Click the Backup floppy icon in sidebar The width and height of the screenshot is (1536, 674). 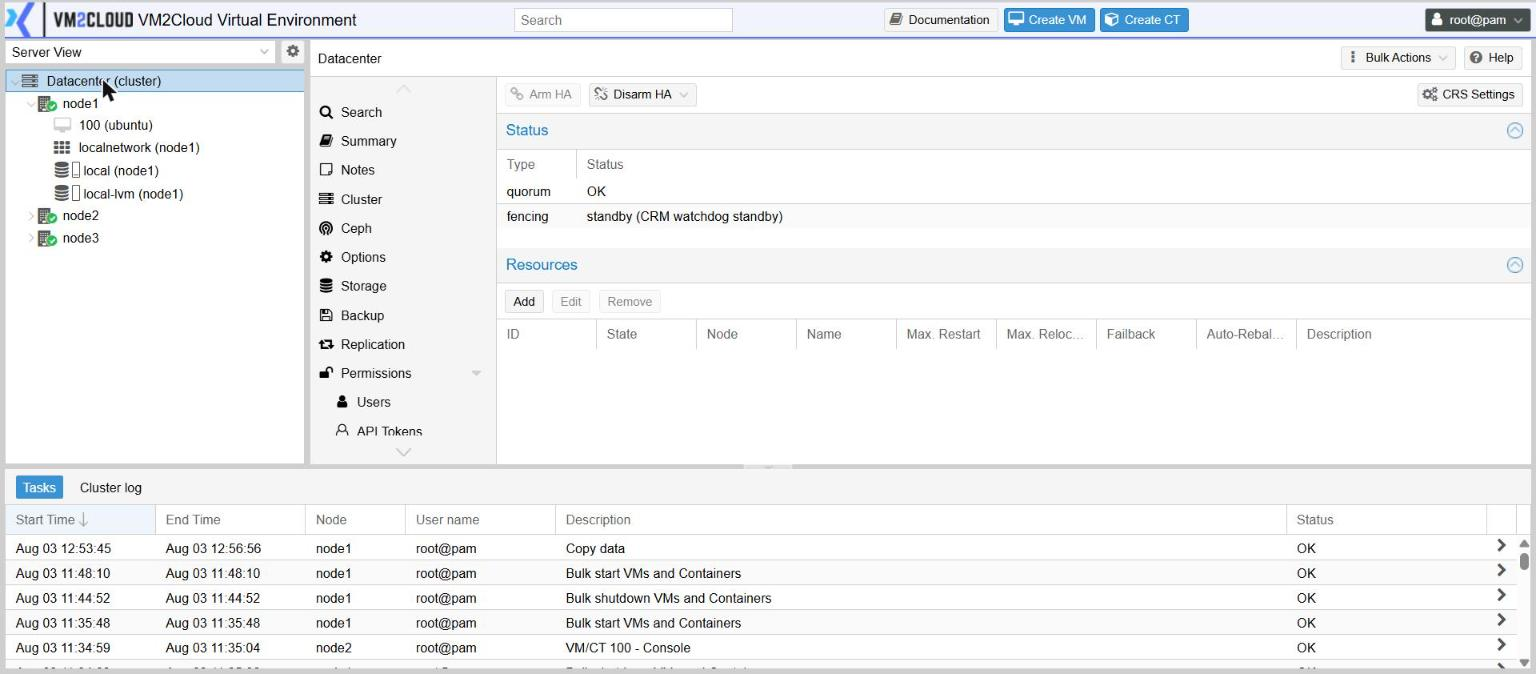[x=326, y=315]
